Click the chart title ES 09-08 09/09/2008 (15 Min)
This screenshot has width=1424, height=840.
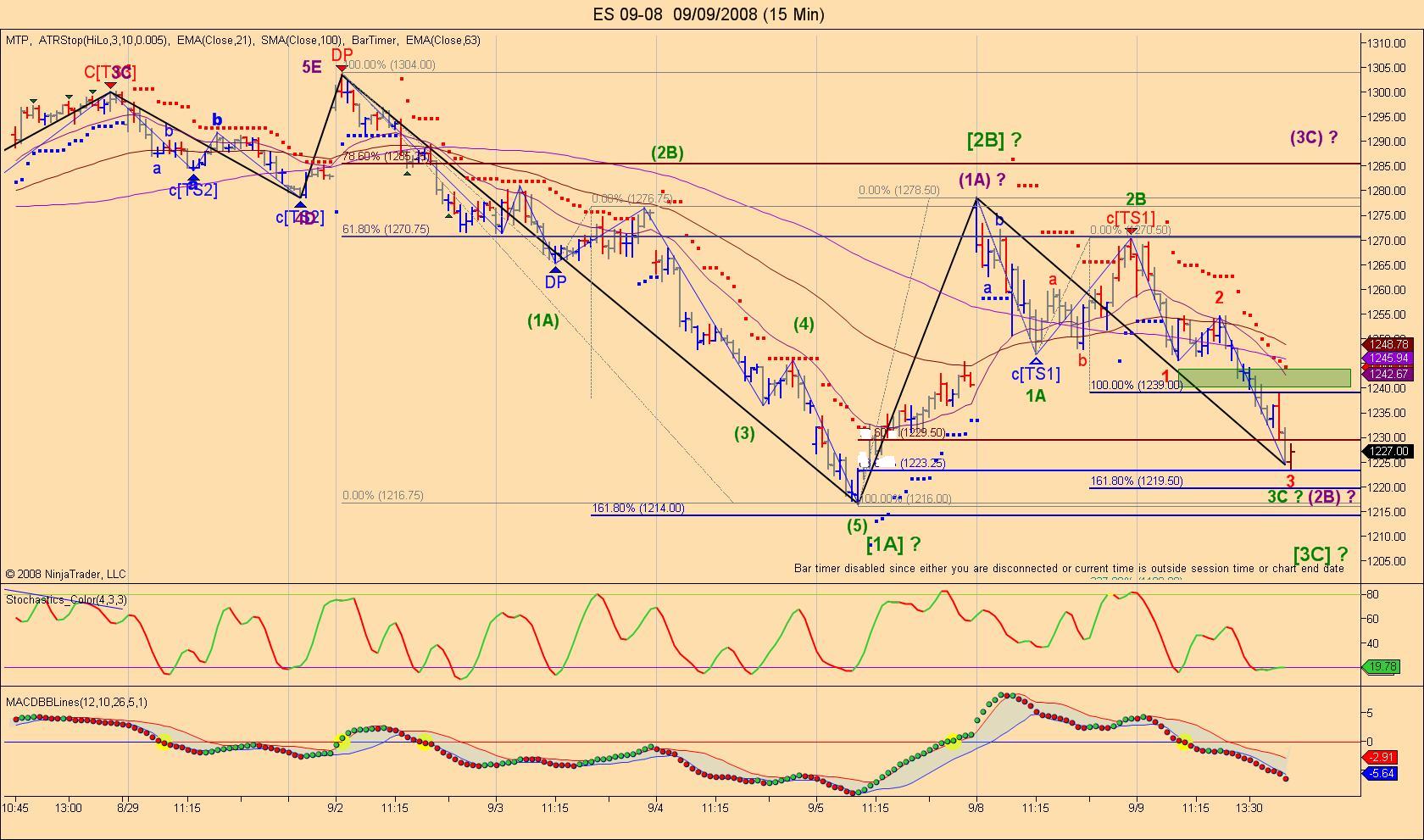click(x=709, y=14)
